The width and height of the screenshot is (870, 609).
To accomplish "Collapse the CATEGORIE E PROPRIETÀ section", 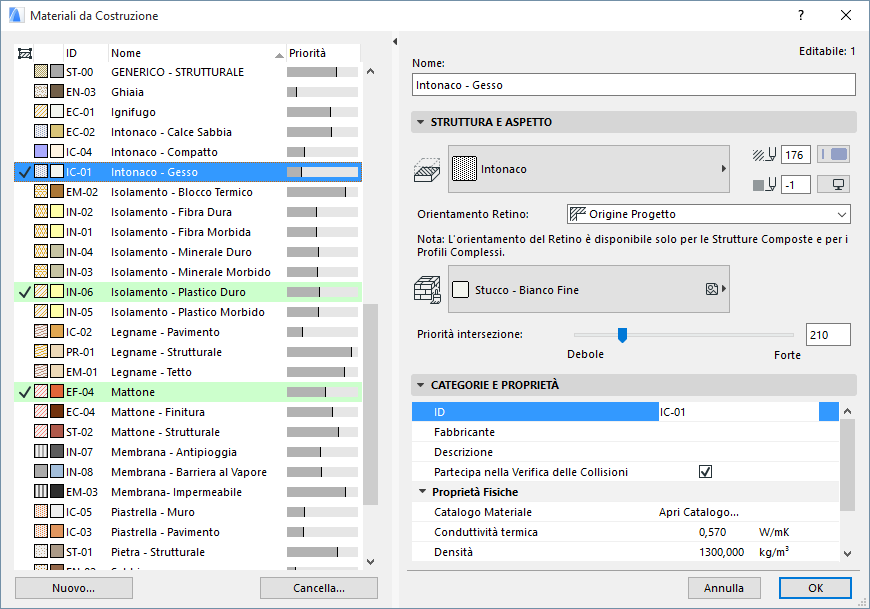I will point(421,385).
